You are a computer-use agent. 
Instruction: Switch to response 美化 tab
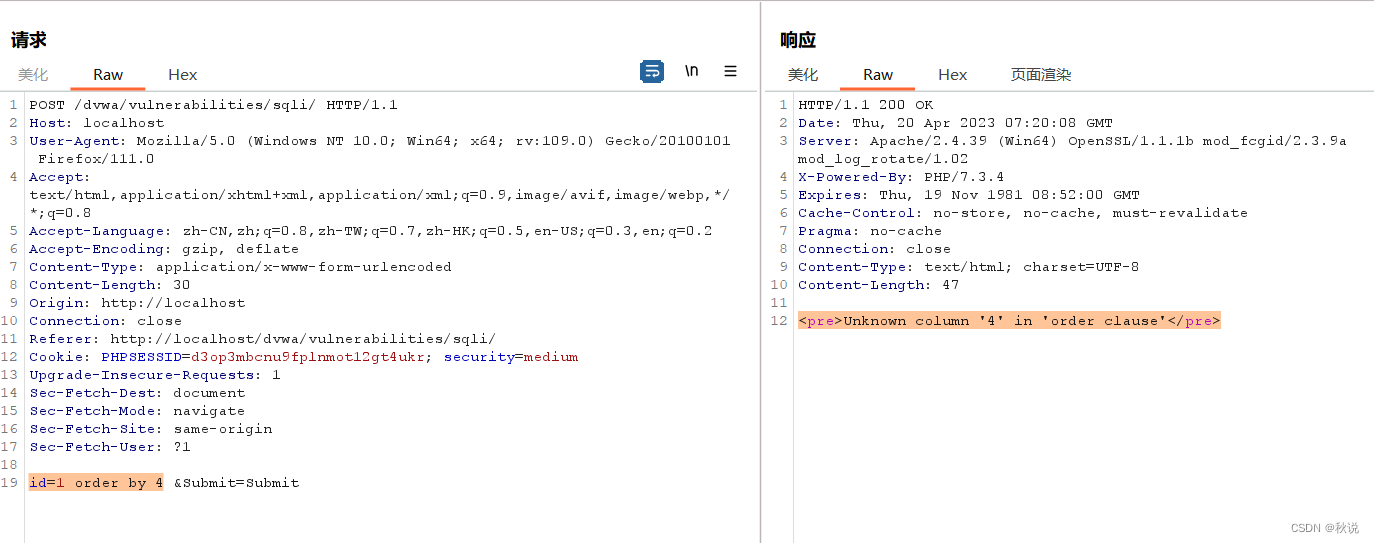coord(802,74)
